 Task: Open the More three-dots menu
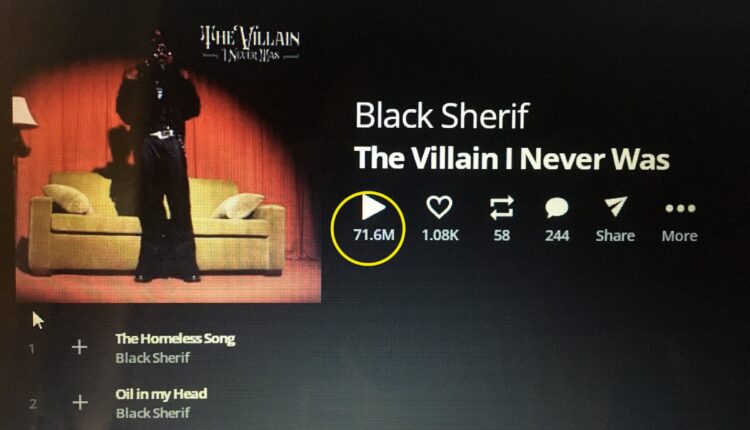point(680,208)
